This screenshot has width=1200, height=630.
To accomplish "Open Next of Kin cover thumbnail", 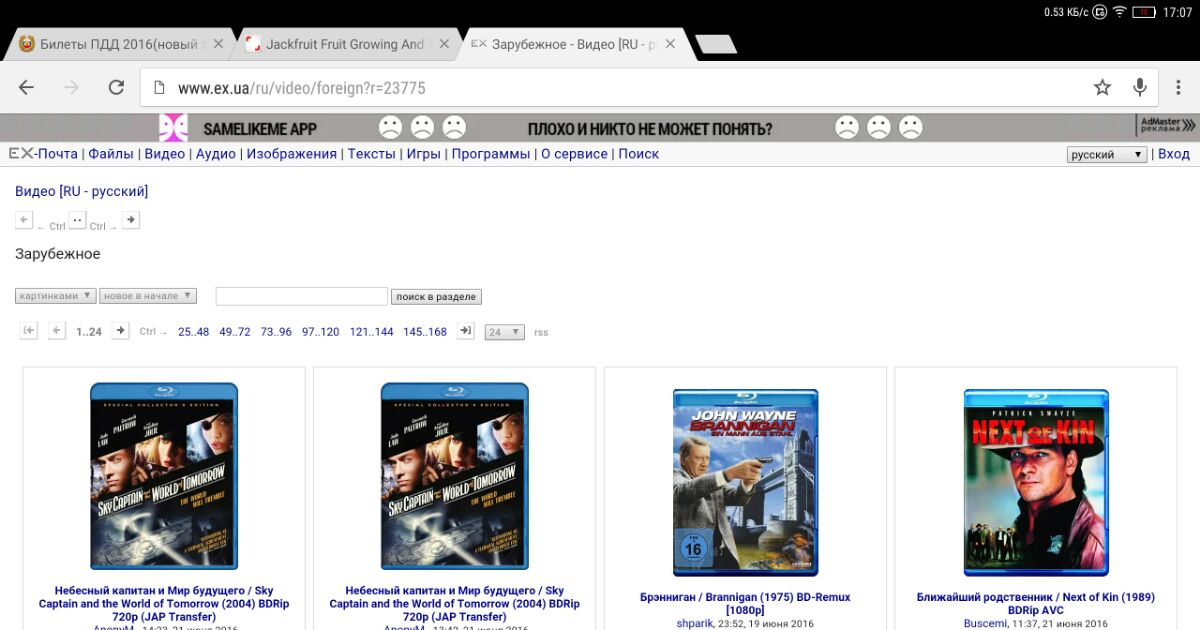I will click(x=1036, y=483).
